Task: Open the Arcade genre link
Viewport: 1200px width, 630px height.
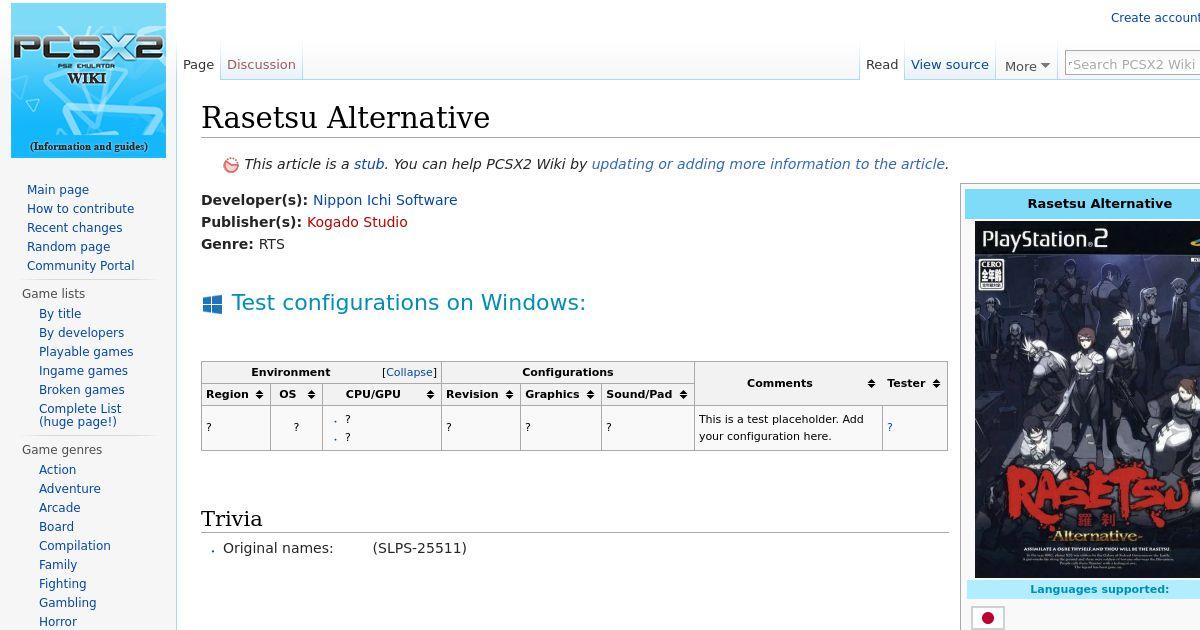Action: pos(59,508)
